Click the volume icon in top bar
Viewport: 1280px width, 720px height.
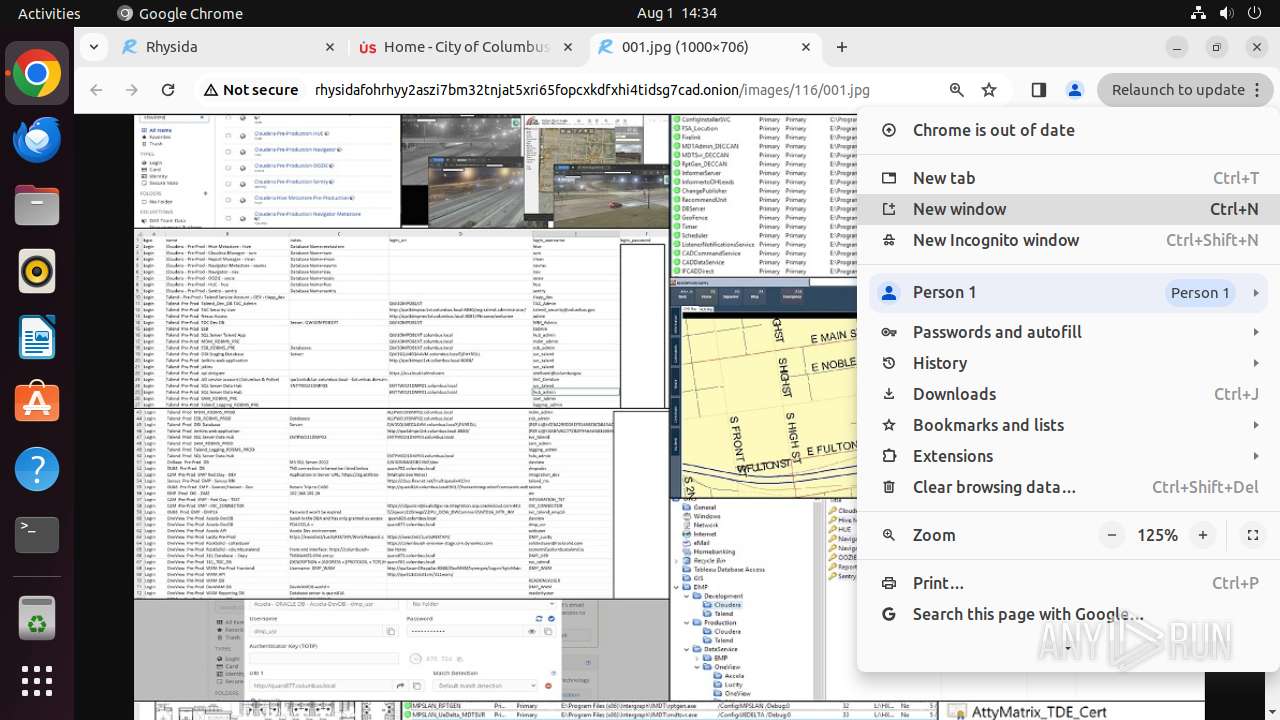pos(1226,13)
